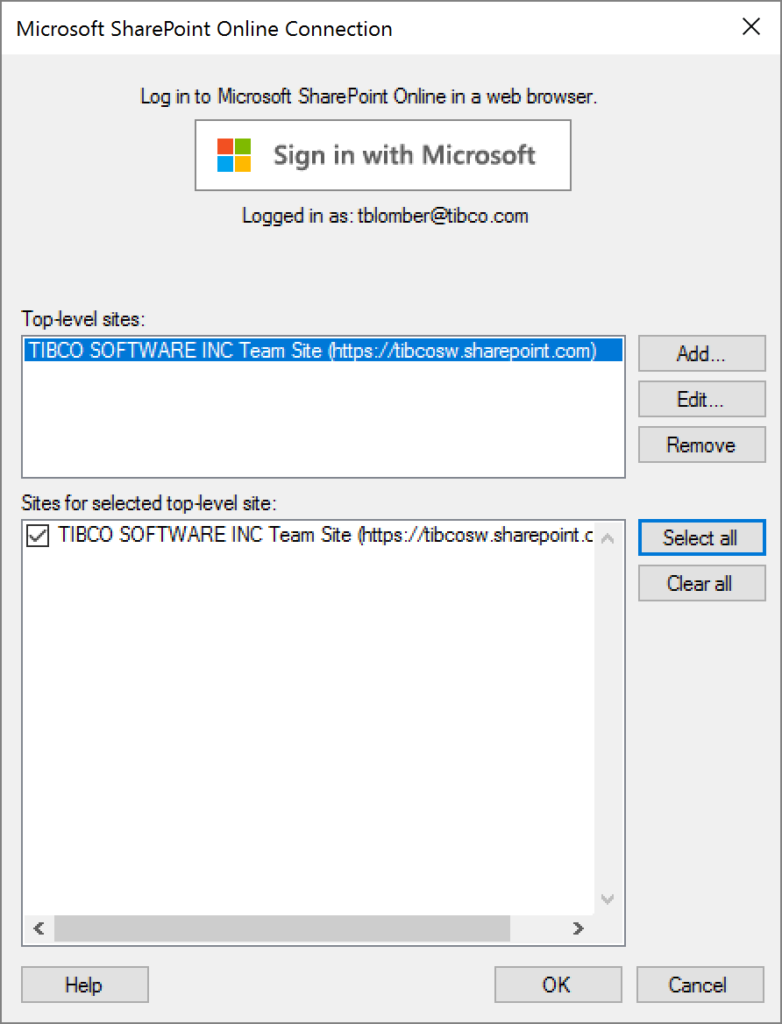This screenshot has height=1024, width=782.
Task: Remove the selected top-level site
Action: click(x=702, y=445)
